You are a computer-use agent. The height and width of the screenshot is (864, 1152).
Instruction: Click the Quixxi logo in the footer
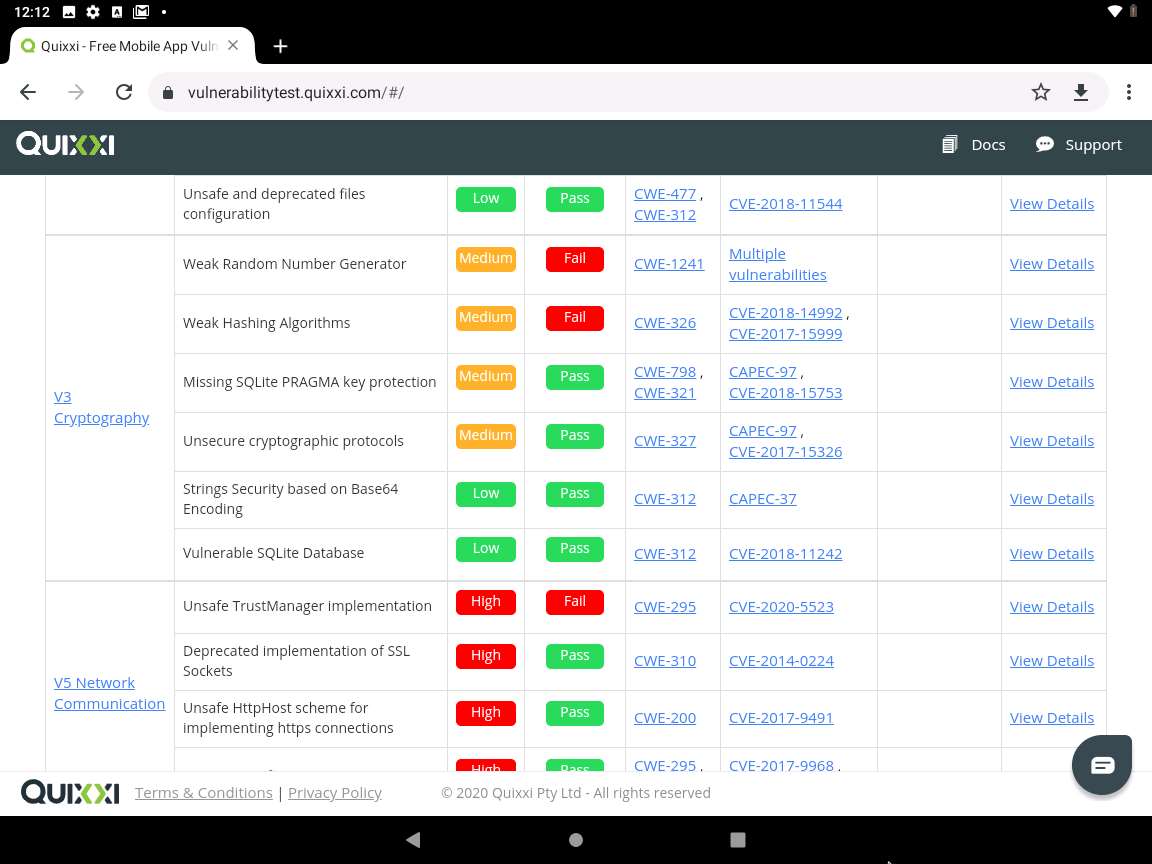pyautogui.click(x=69, y=792)
